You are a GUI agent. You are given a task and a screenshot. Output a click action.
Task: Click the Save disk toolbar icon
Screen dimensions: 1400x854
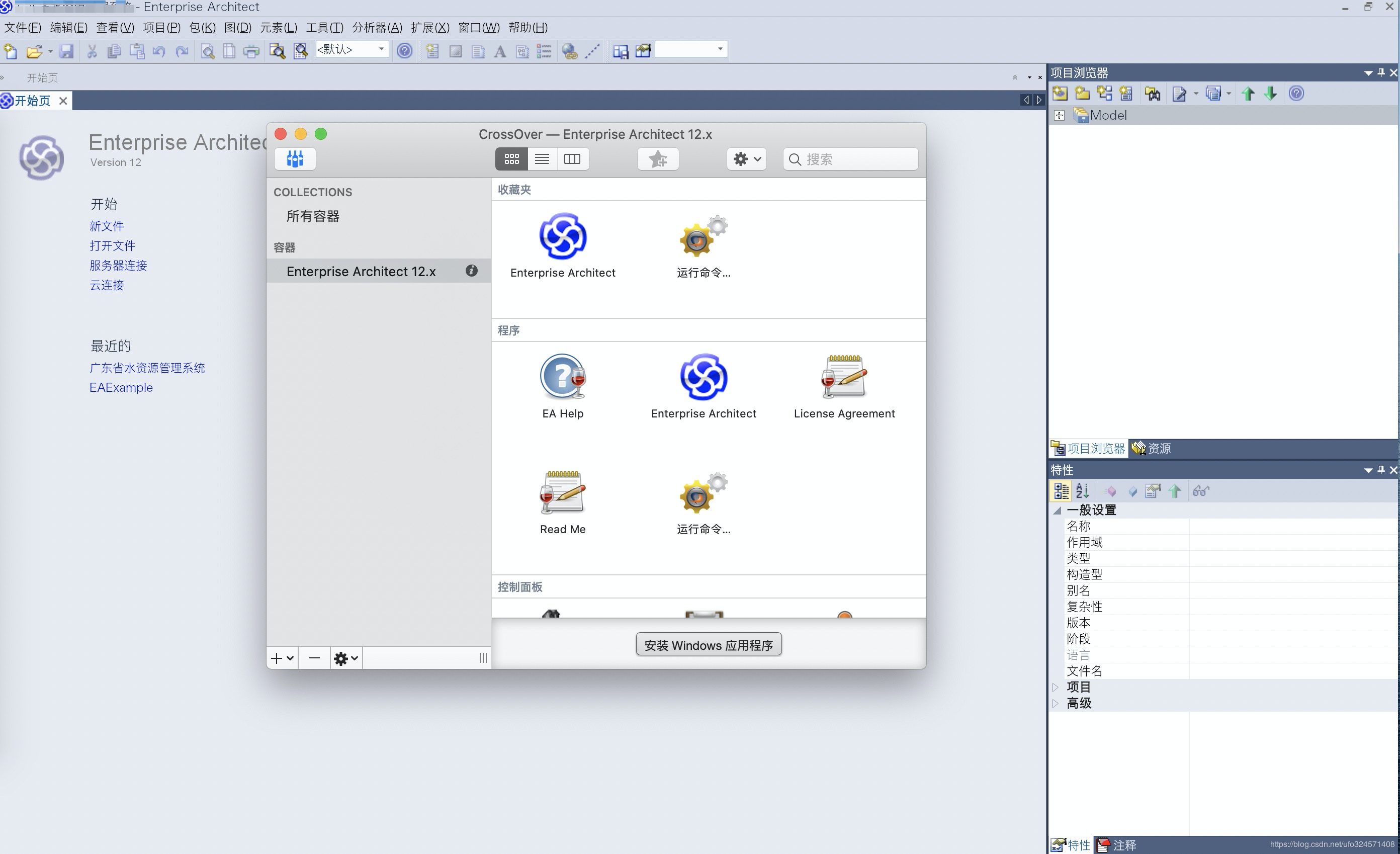click(66, 51)
